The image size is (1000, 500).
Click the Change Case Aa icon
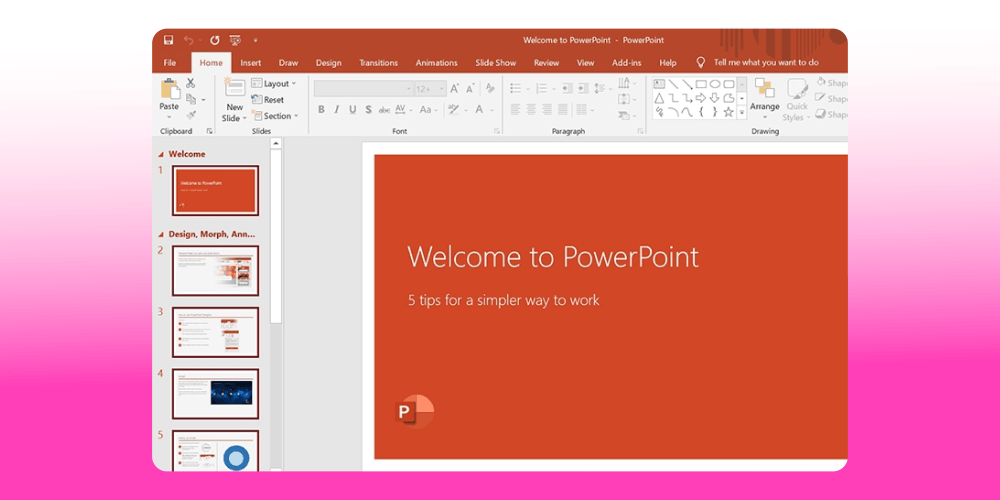pos(425,110)
